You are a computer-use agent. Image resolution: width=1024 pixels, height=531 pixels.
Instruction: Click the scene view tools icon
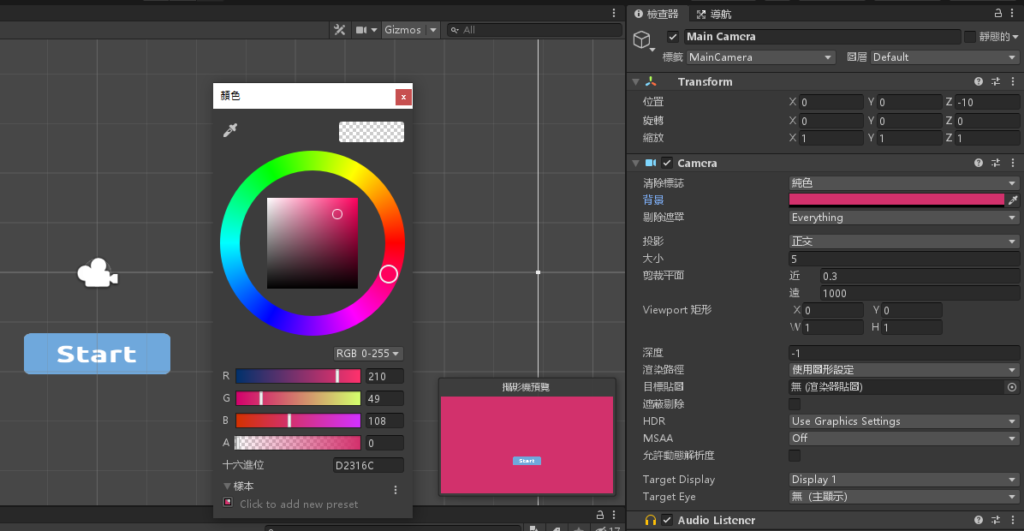pyautogui.click(x=339, y=30)
